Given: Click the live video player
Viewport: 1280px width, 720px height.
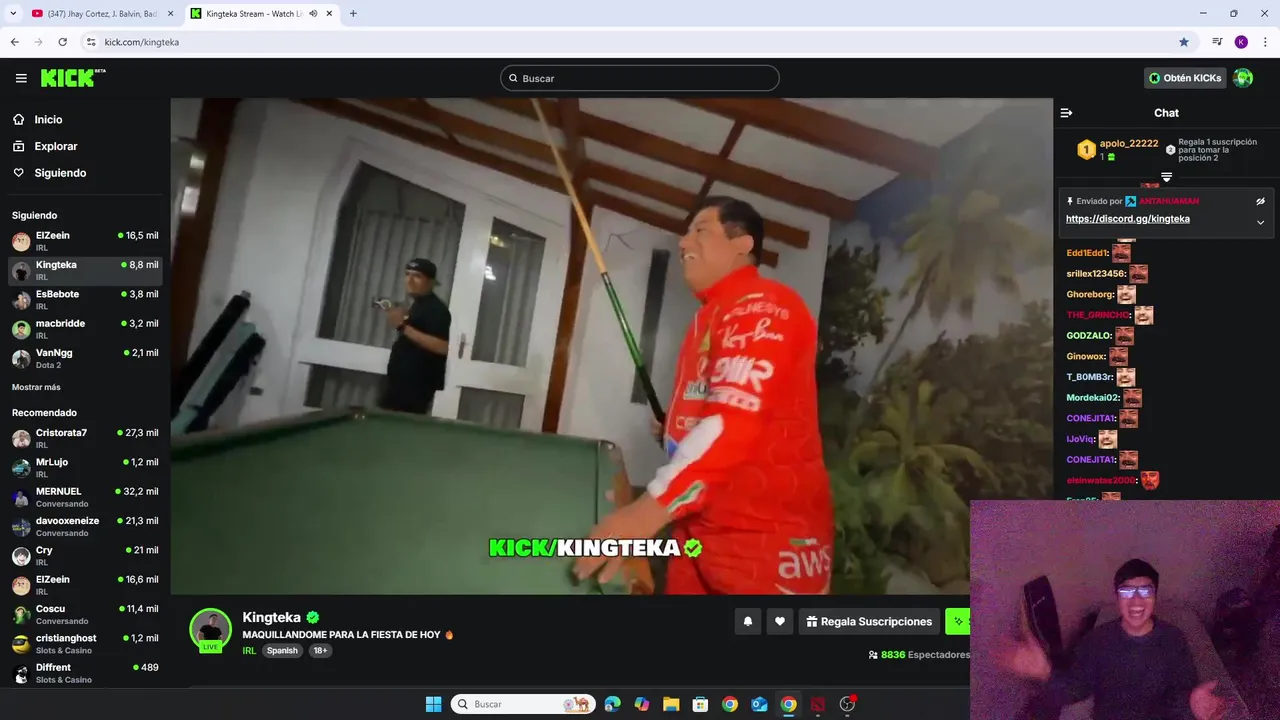Looking at the screenshot, I should (x=611, y=346).
